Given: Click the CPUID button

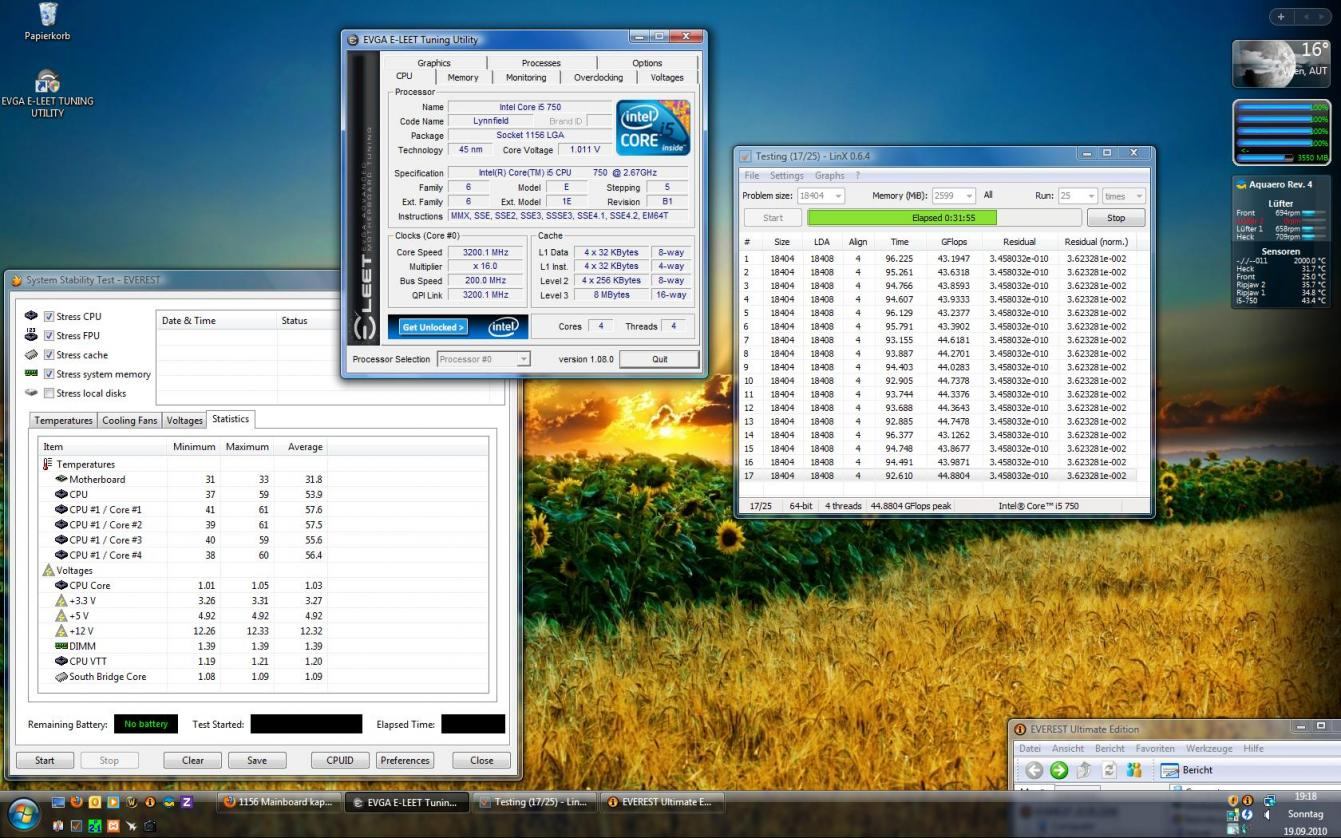Looking at the screenshot, I should [x=340, y=760].
